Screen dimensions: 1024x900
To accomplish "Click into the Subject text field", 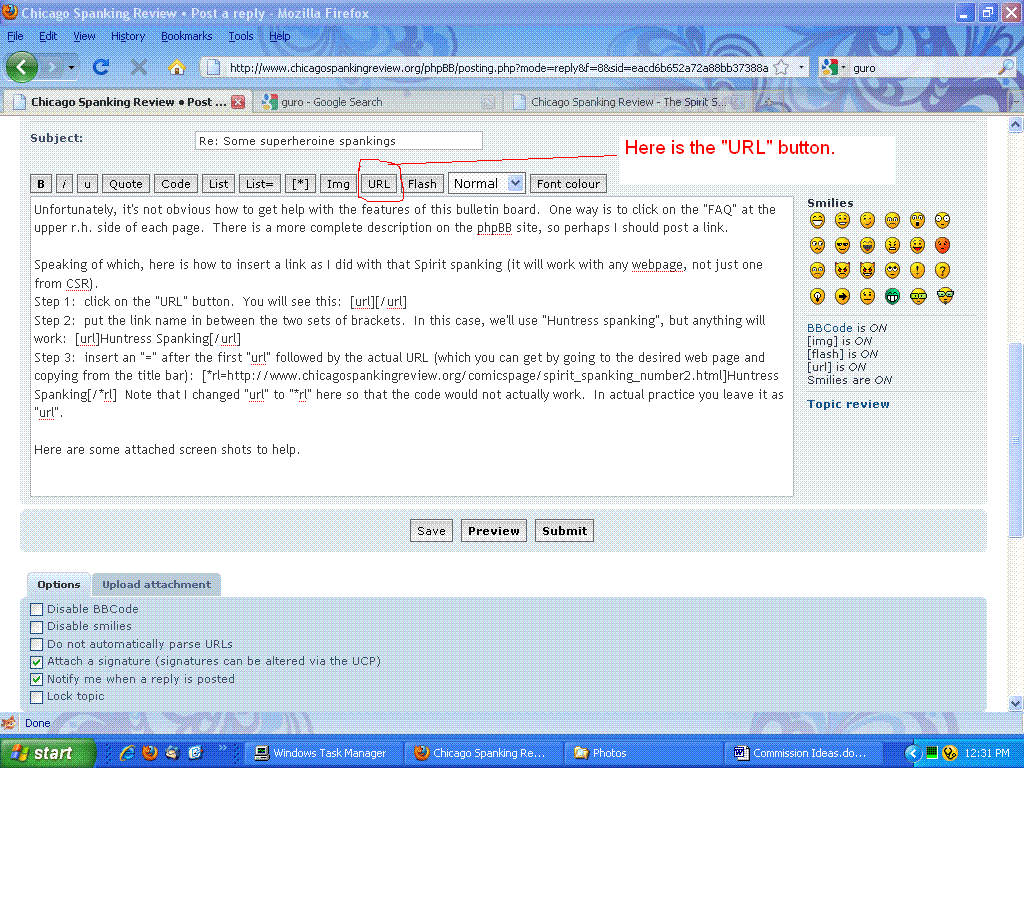I will click(338, 140).
